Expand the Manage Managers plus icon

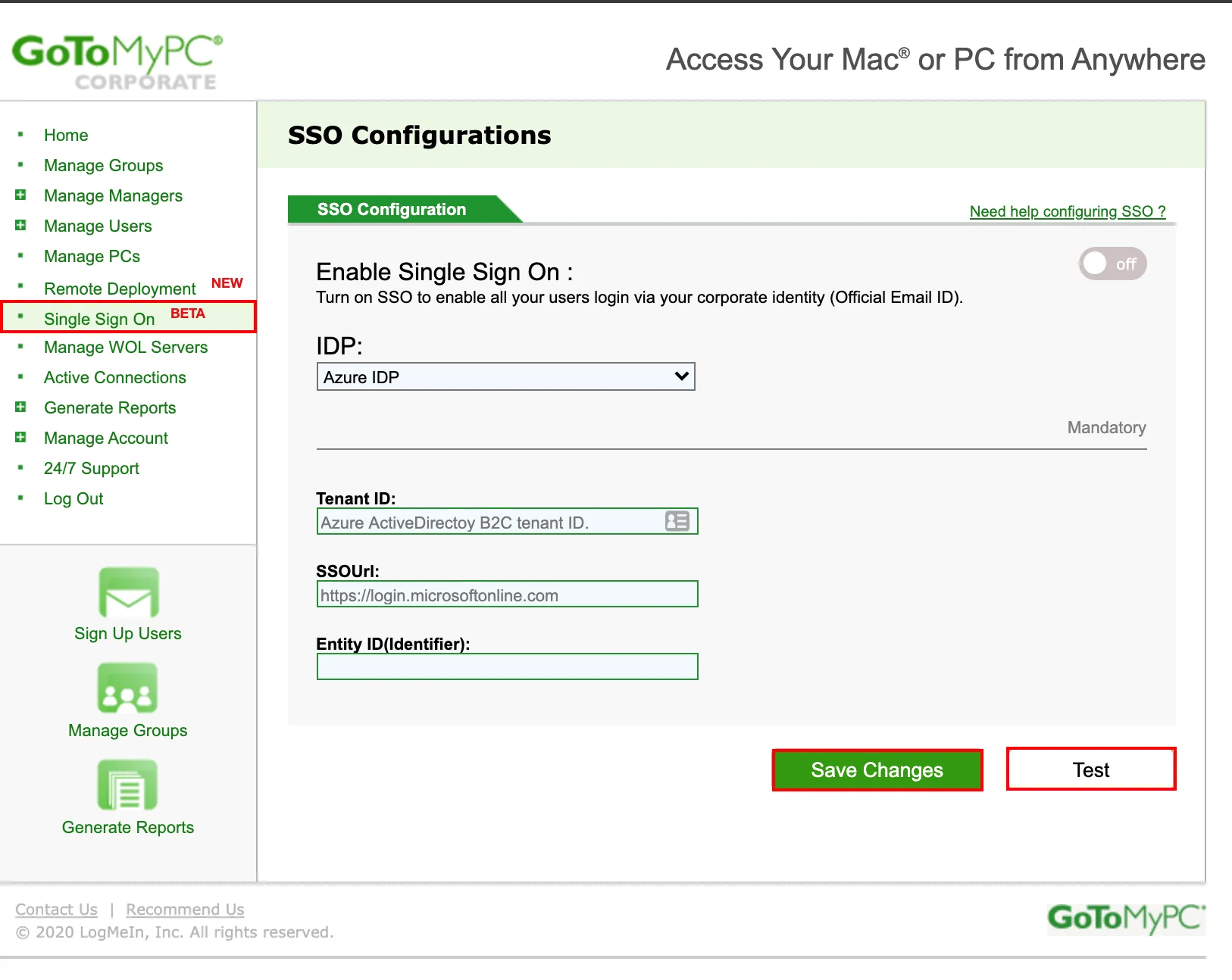click(20, 195)
